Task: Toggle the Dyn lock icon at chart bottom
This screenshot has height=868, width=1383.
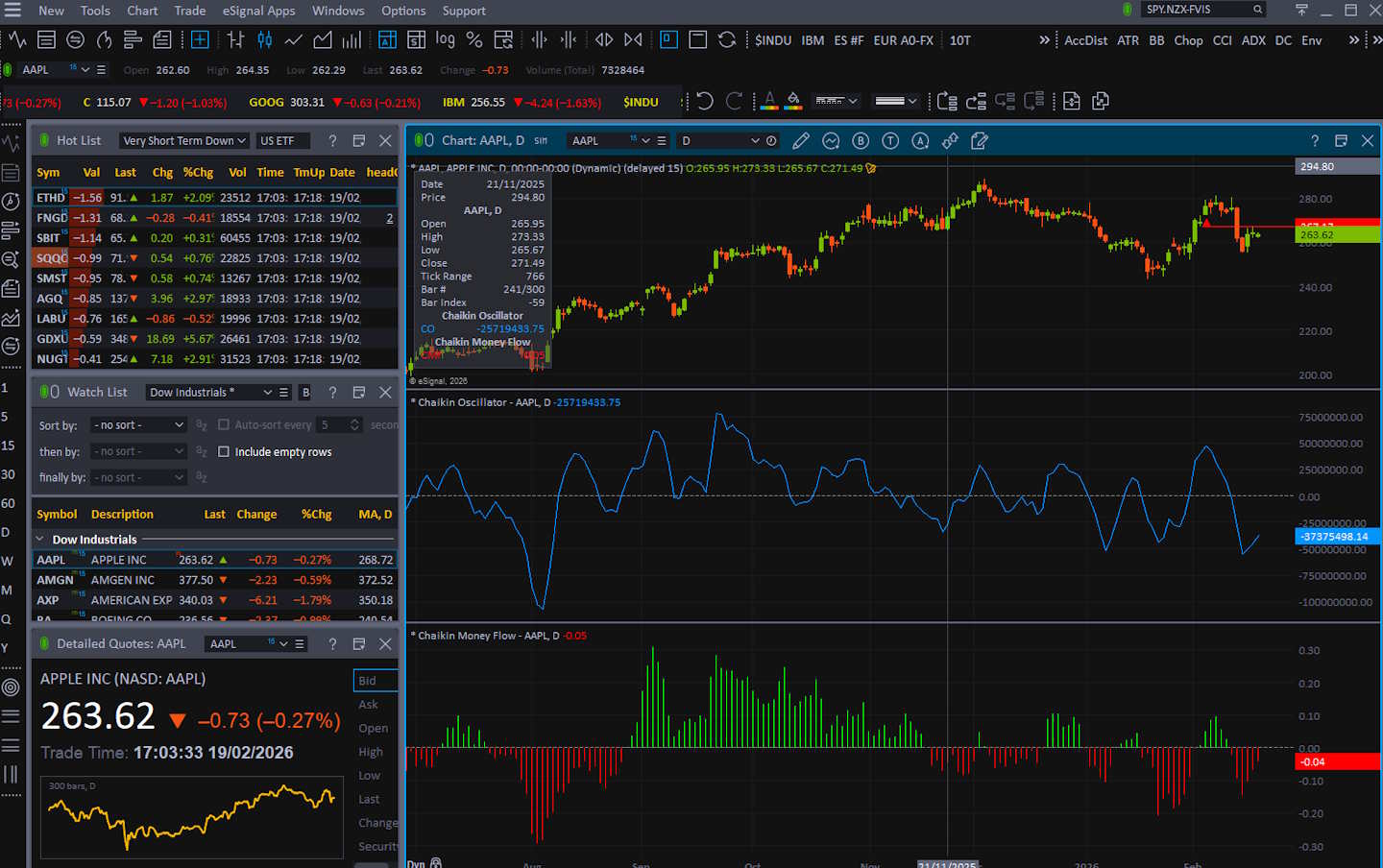Action: 435,863
